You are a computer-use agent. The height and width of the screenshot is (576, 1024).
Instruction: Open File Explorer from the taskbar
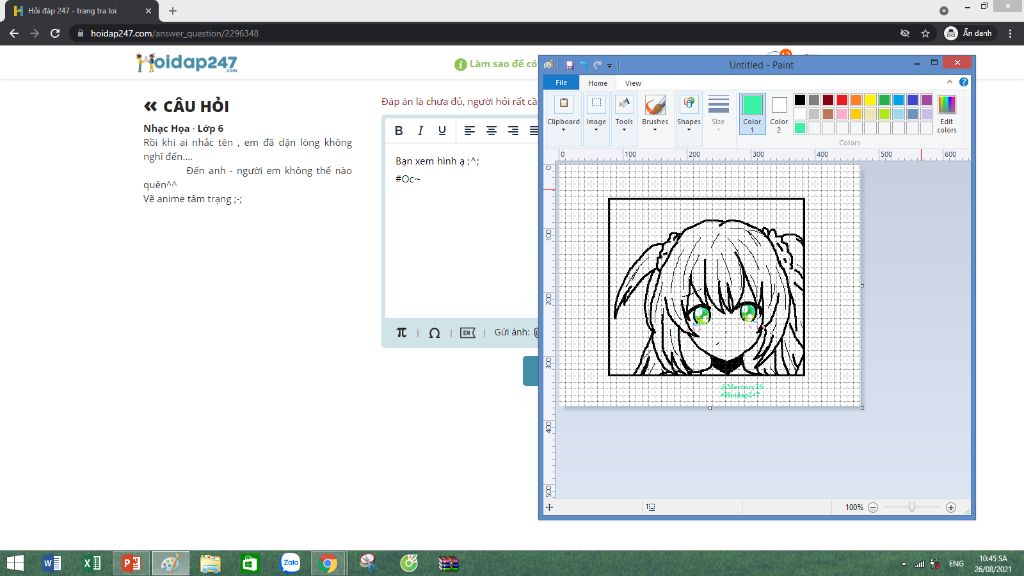[x=210, y=563]
